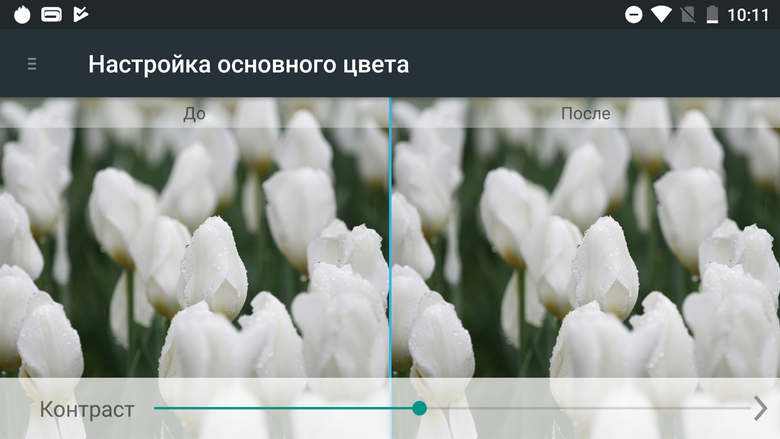Tap the Wi-Fi status icon
Viewport: 780px width, 439px height.
tap(661, 15)
